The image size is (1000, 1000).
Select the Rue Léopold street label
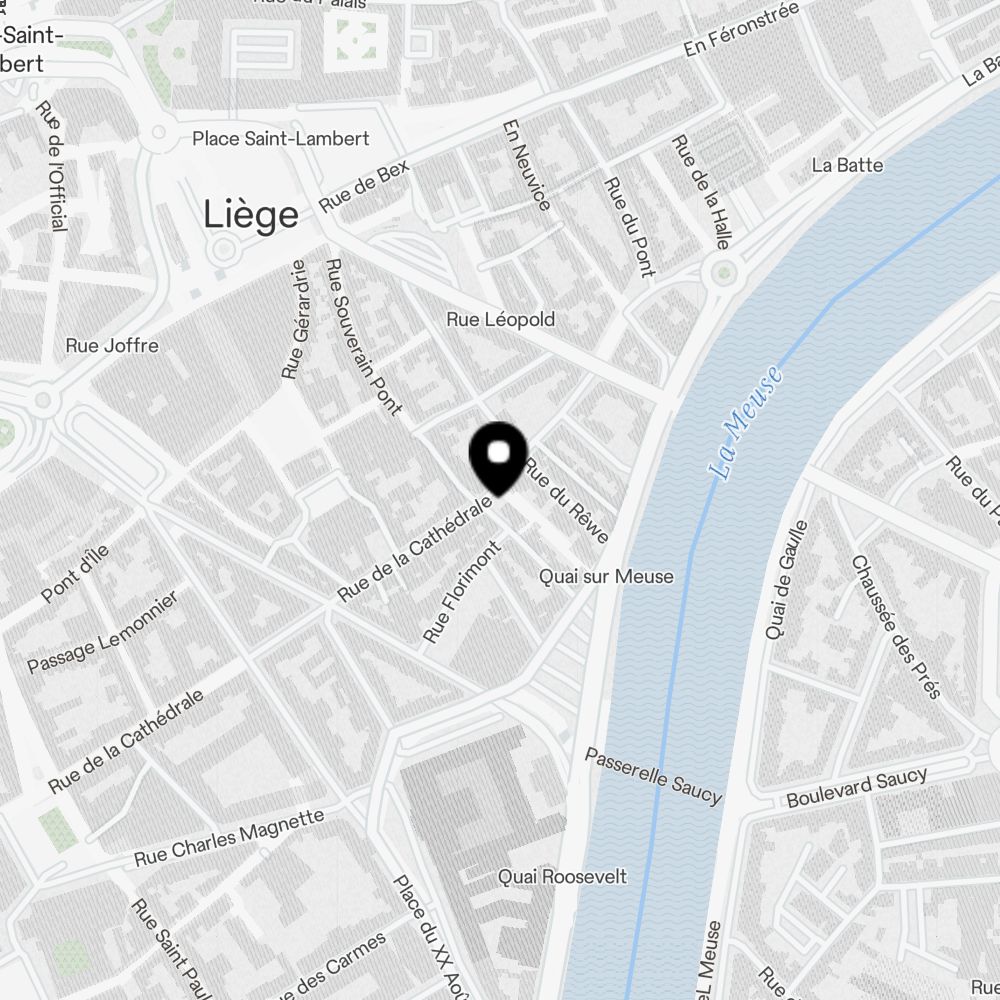[501, 319]
